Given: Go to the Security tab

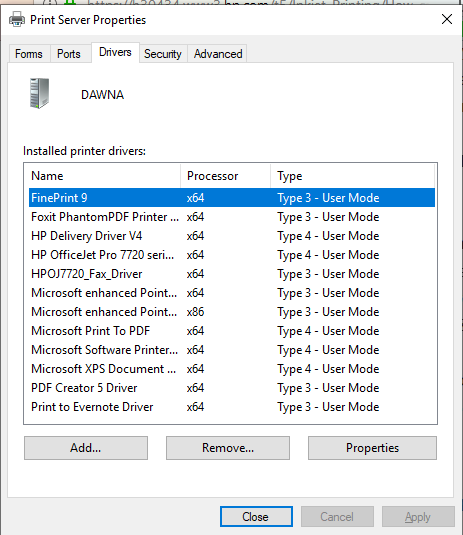Looking at the screenshot, I should (163, 54).
